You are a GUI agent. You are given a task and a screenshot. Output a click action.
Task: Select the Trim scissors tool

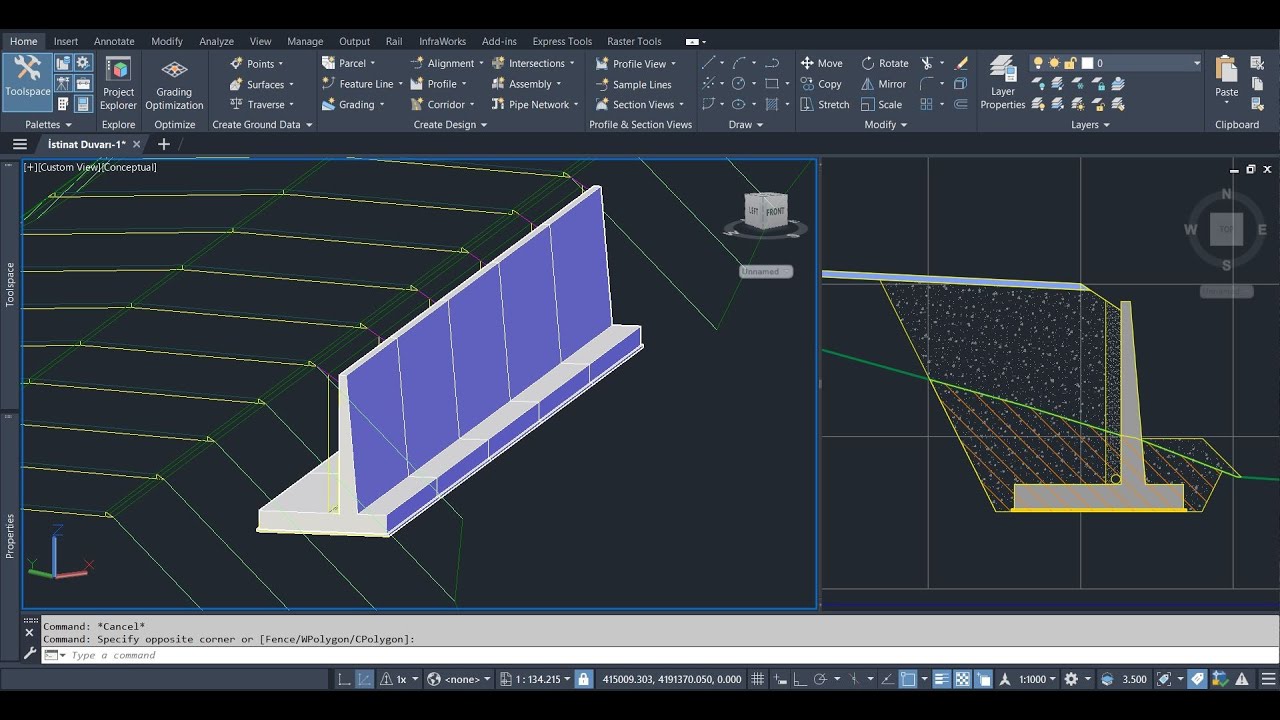pyautogui.click(x=927, y=63)
